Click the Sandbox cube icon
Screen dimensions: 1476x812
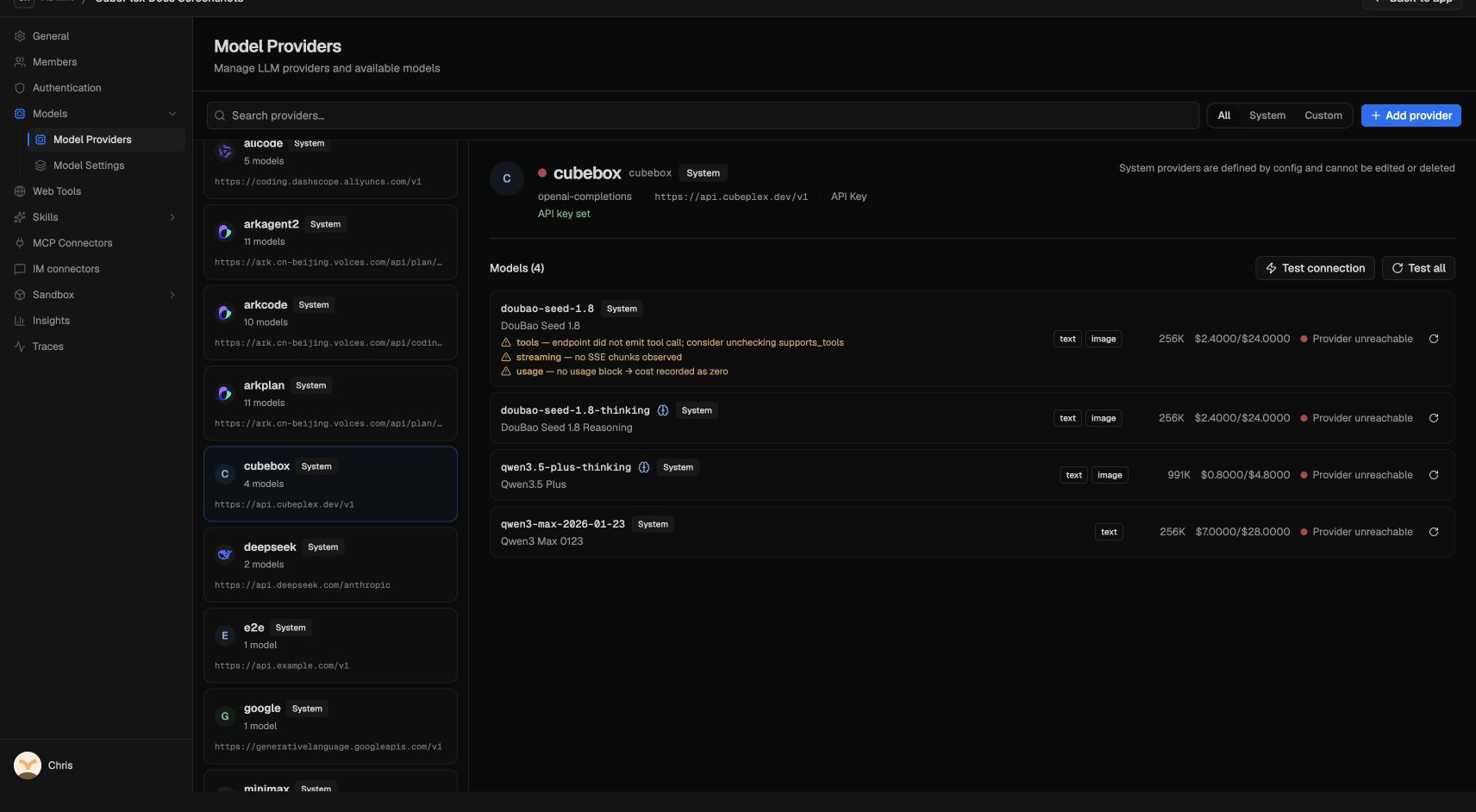20,295
